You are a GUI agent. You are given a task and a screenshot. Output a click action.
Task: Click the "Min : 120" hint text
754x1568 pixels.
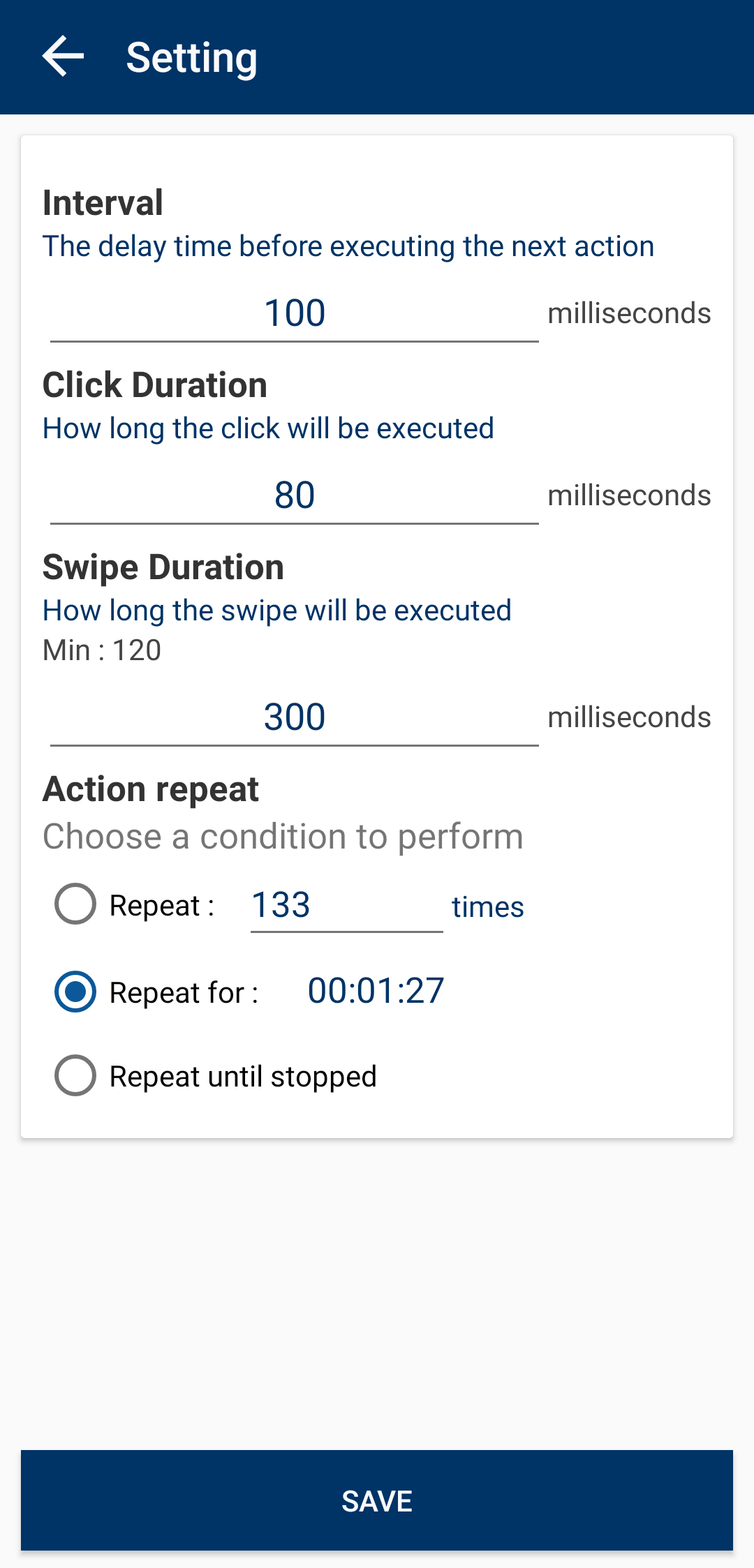(102, 650)
